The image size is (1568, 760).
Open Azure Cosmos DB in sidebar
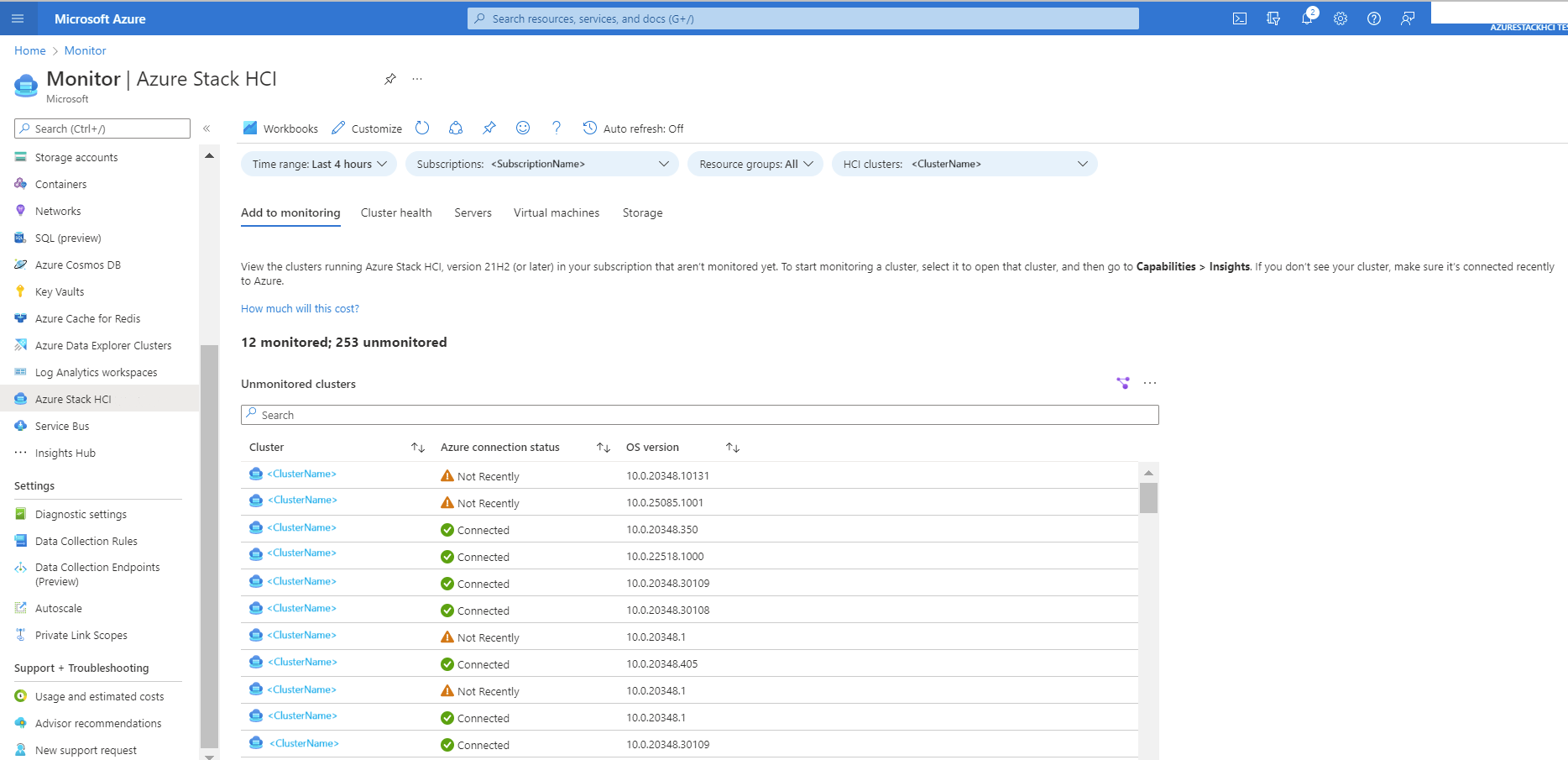[x=78, y=265]
